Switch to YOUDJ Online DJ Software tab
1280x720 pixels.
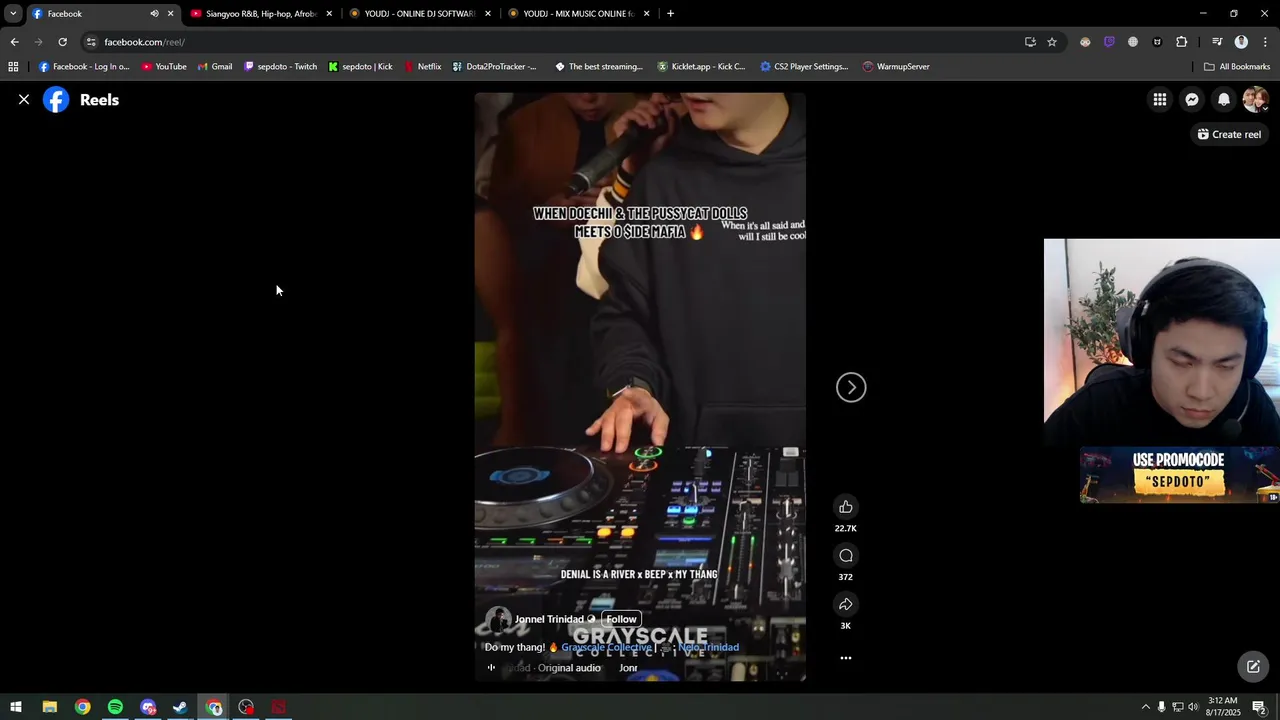[x=420, y=14]
